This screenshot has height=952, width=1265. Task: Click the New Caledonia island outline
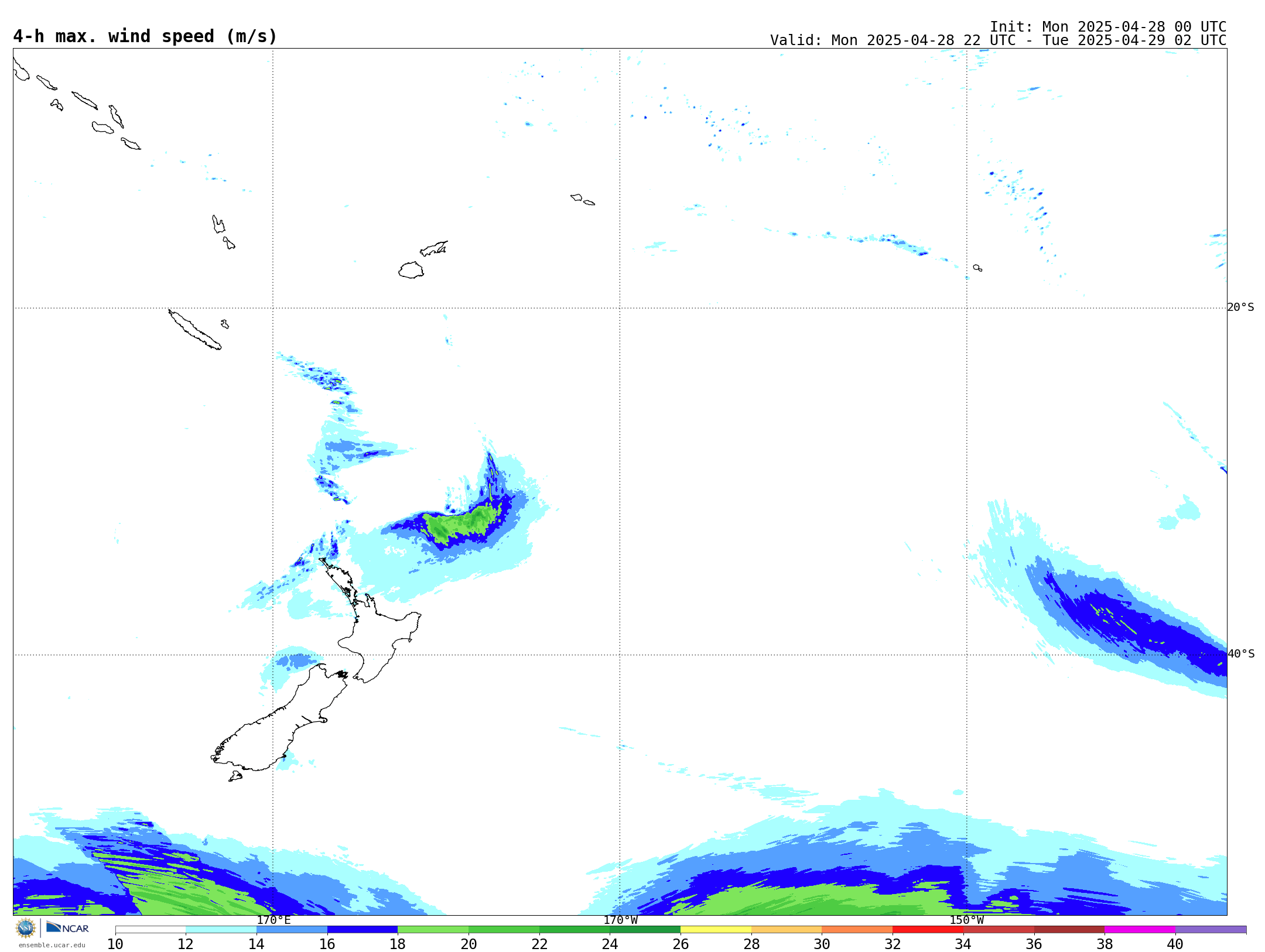click(195, 330)
